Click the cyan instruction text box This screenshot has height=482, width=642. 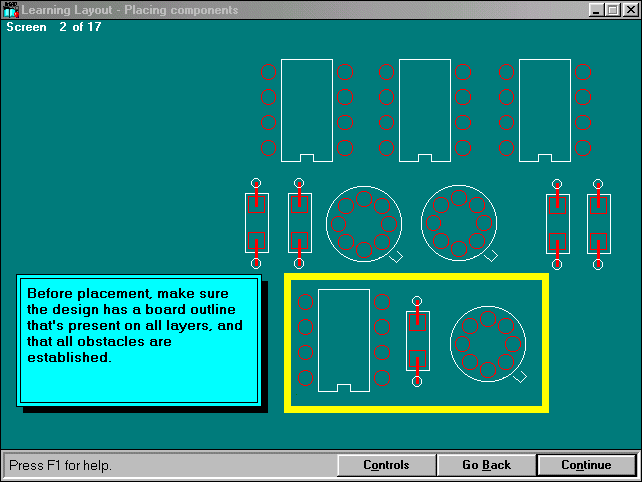point(138,340)
